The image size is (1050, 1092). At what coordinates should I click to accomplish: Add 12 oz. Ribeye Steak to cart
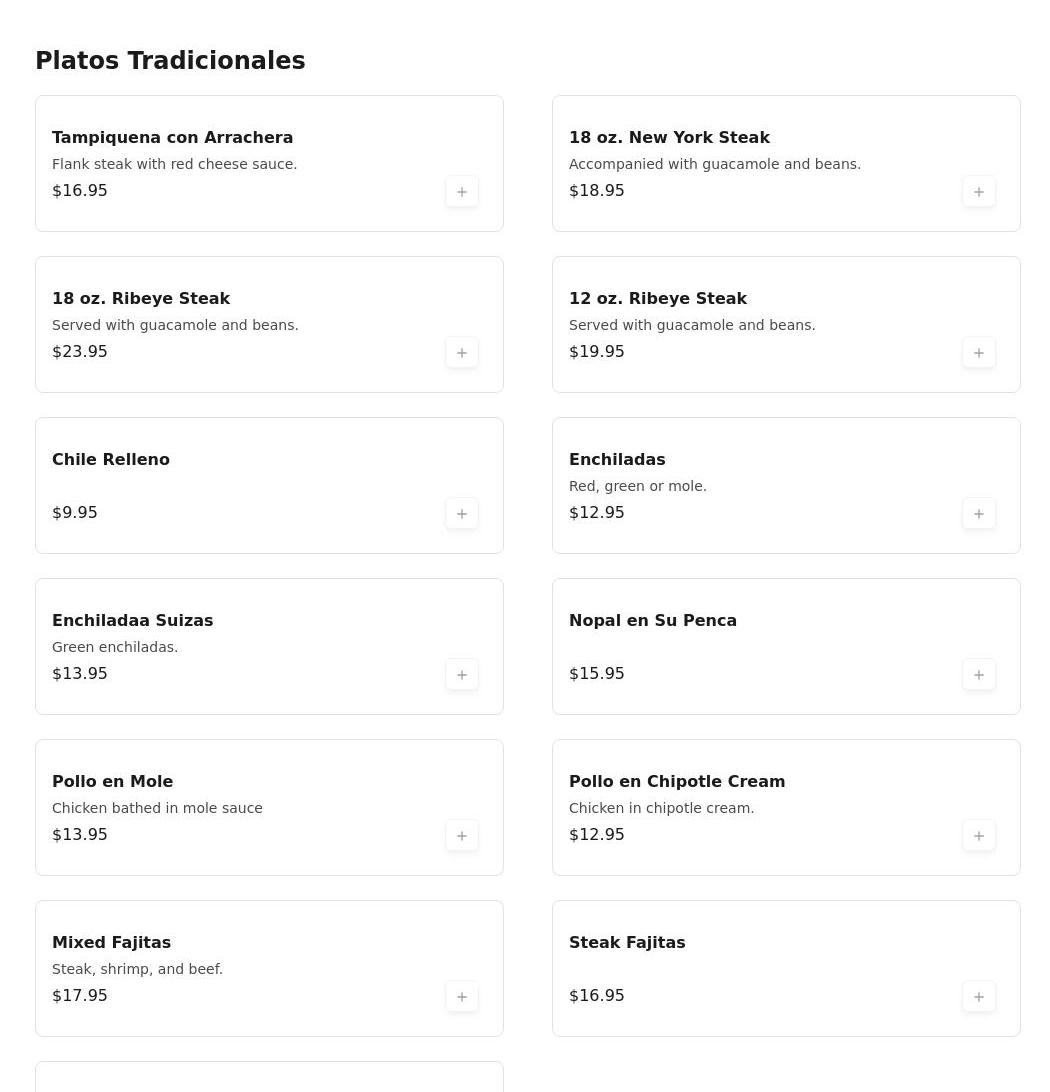[x=979, y=353]
